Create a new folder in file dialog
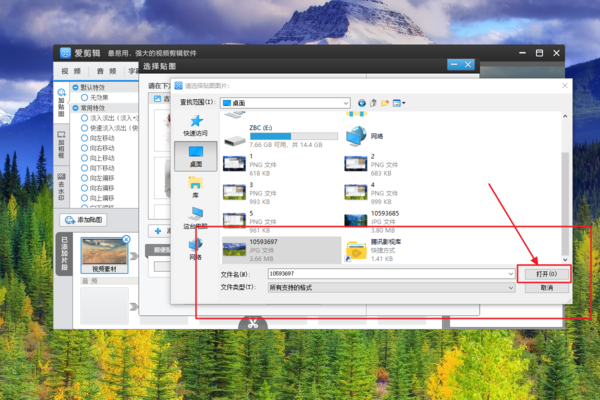 click(x=385, y=103)
